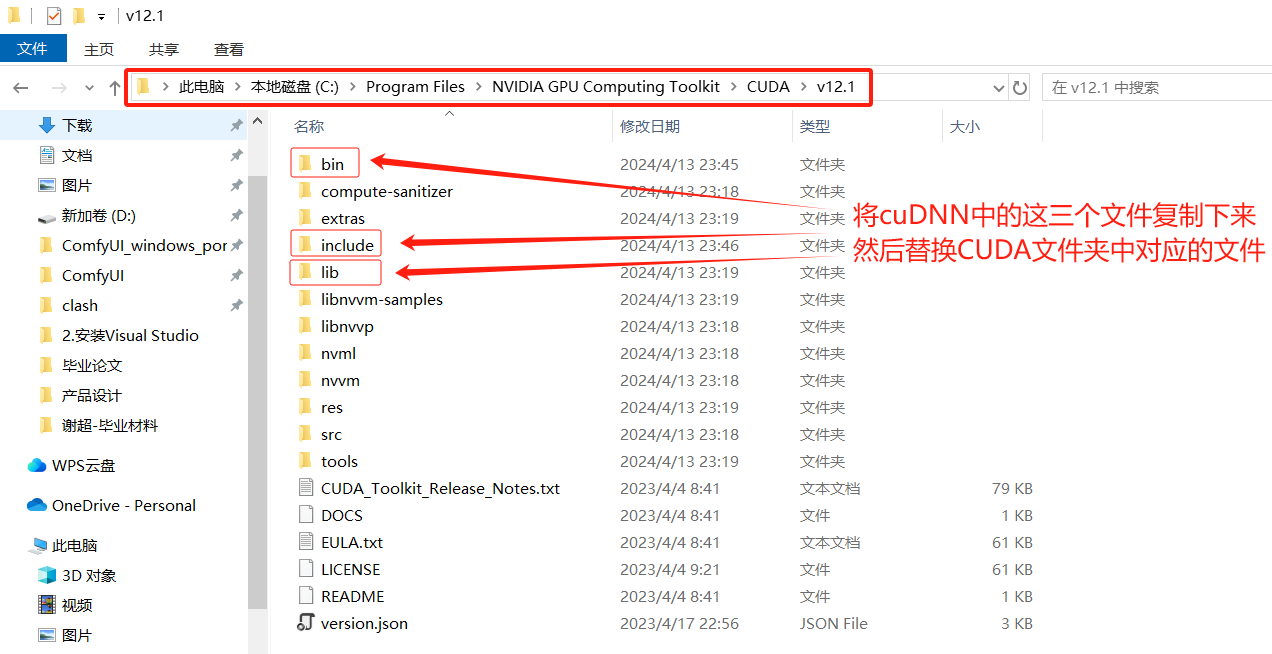Switch to the 主页 ribbon tab

[x=99, y=49]
